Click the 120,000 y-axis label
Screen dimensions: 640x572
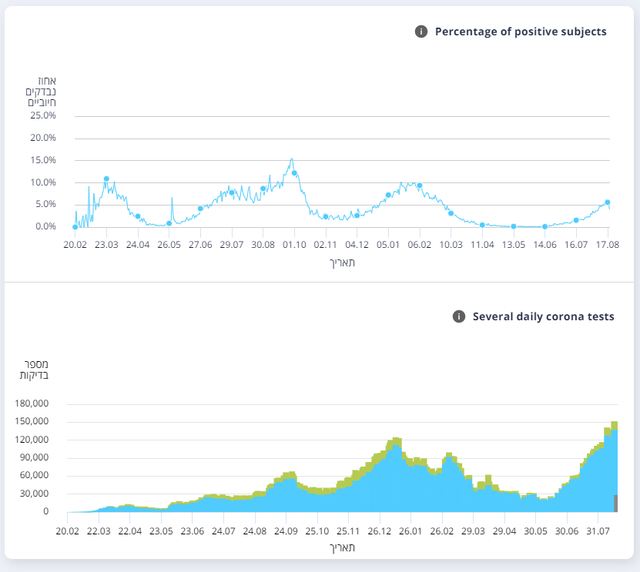(x=32, y=440)
